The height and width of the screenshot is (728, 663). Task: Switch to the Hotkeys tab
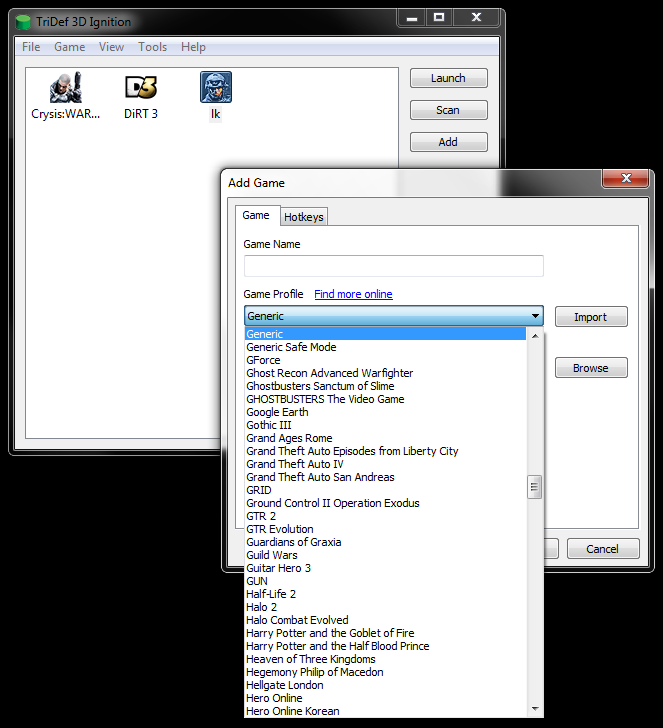[x=303, y=217]
